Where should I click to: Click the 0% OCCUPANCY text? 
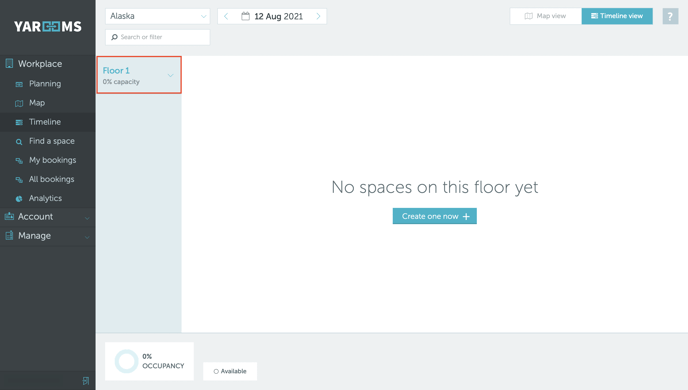coord(163,361)
